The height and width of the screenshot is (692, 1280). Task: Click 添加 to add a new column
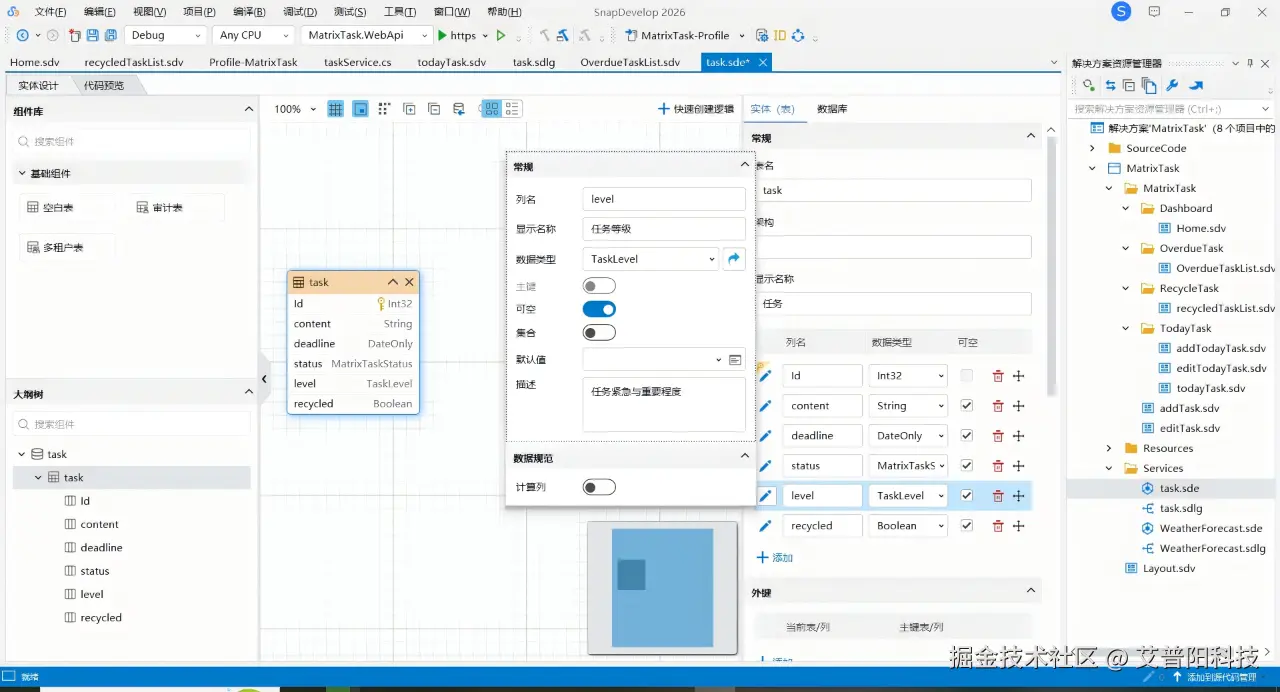(x=775, y=557)
